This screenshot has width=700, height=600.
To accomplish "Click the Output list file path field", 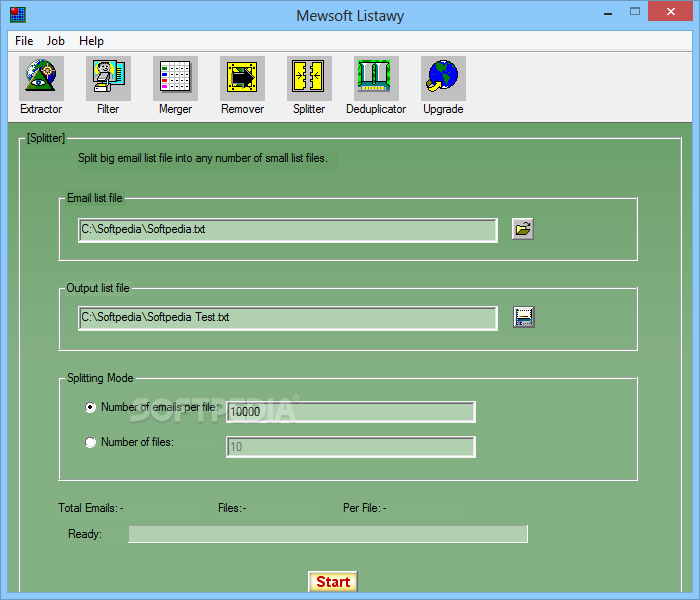I will [x=288, y=318].
